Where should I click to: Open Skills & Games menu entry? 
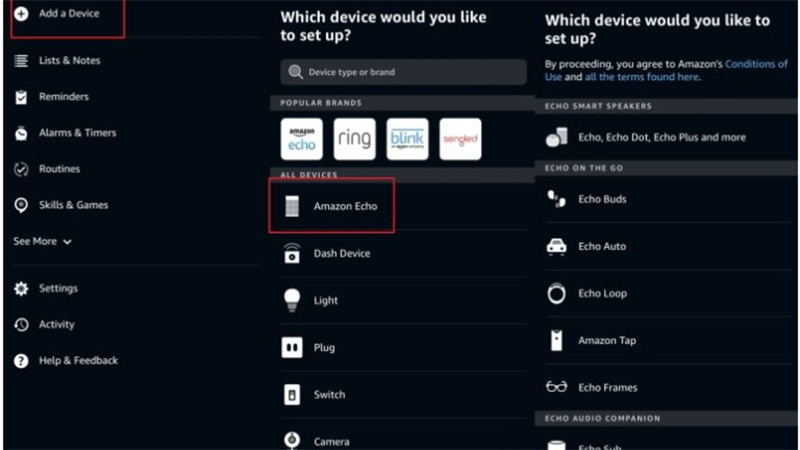73,205
